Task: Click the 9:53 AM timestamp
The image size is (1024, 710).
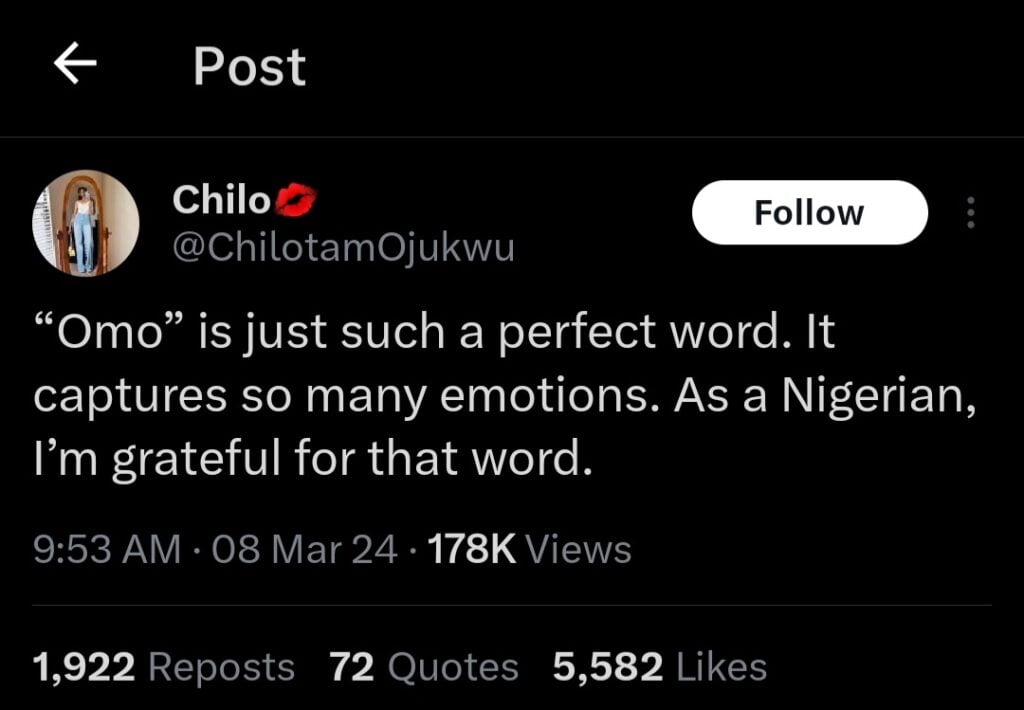Action: (x=107, y=549)
